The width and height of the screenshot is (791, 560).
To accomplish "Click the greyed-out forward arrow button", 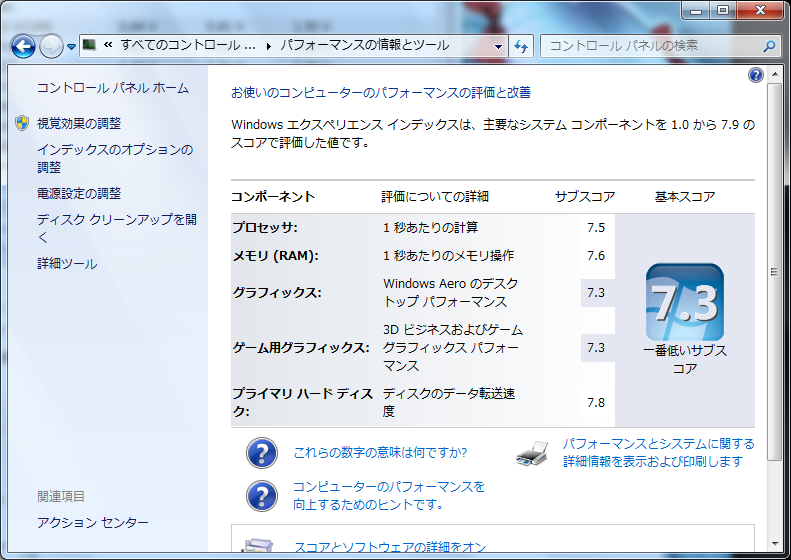I will pos(51,46).
